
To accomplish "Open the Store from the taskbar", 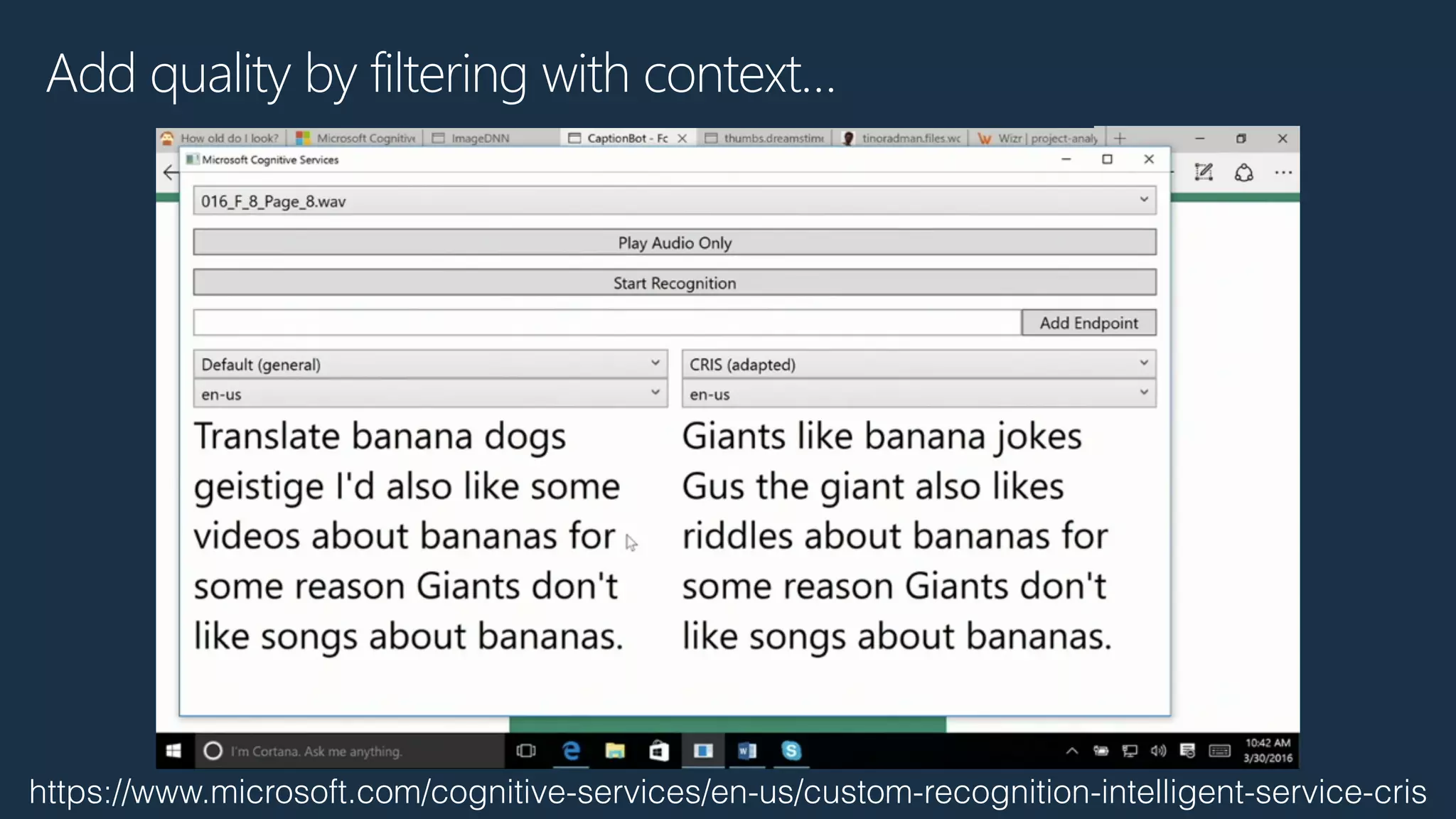I will [x=659, y=751].
